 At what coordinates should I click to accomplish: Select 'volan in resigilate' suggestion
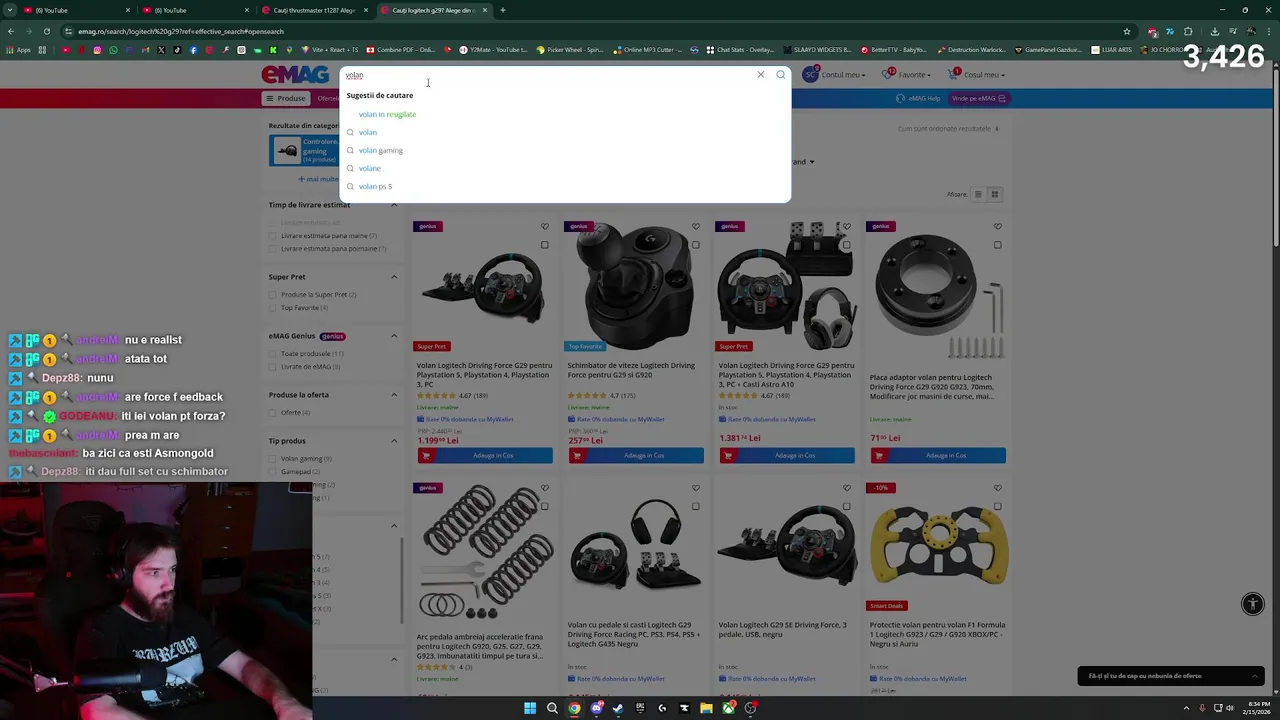click(x=387, y=114)
